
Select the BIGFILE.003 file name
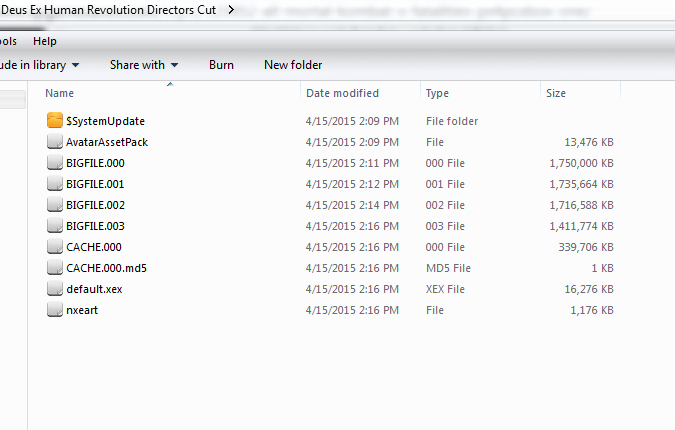coord(95,226)
